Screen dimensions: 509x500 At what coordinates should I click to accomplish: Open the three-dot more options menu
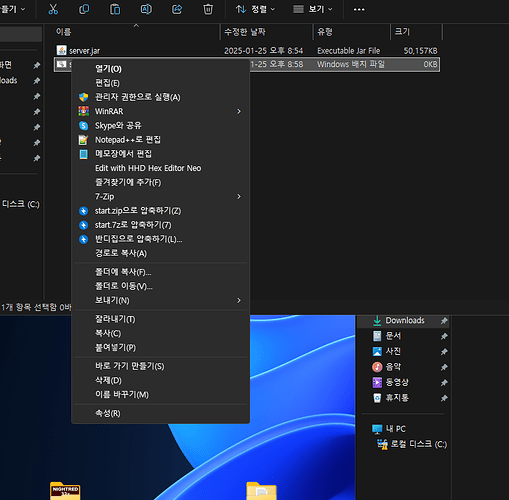pyautogui.click(x=359, y=9)
